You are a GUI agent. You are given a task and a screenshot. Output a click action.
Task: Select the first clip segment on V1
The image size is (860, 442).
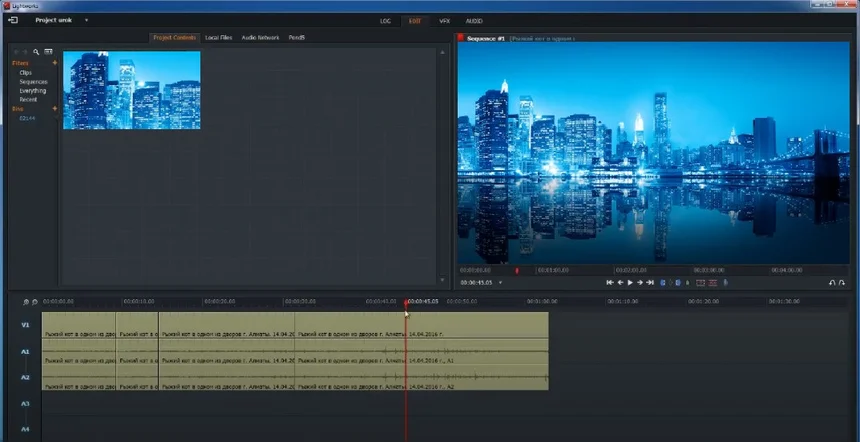click(78, 325)
